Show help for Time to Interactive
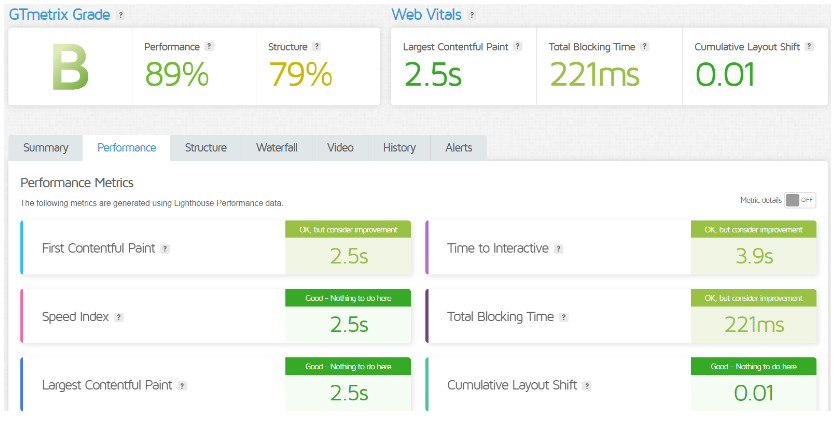This screenshot has height=430, width=837. click(x=558, y=248)
